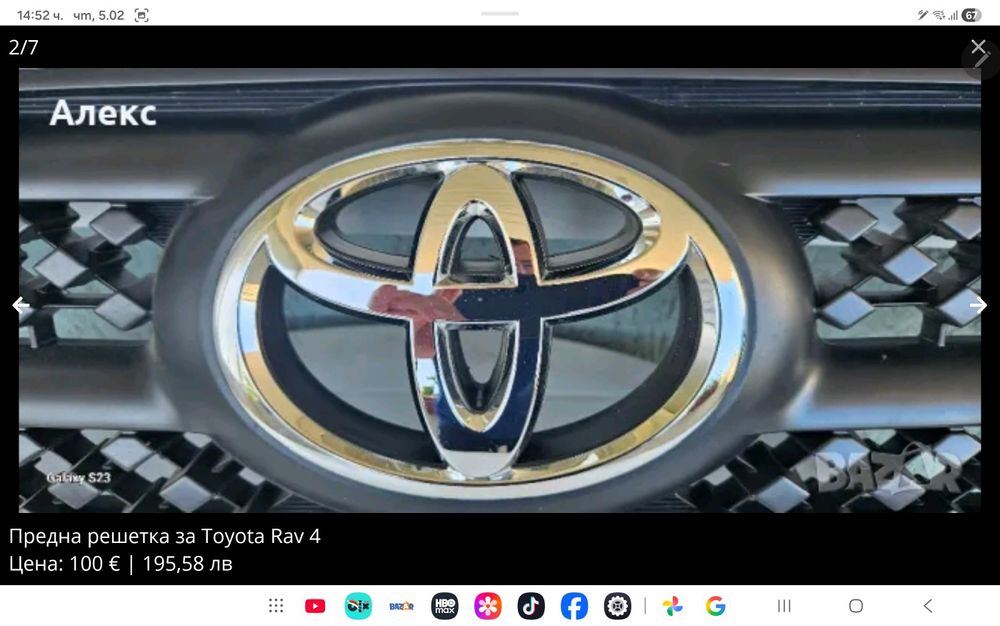The width and height of the screenshot is (1000, 626).
Task: Tap the Toyota emblem photo
Action: (x=499, y=290)
